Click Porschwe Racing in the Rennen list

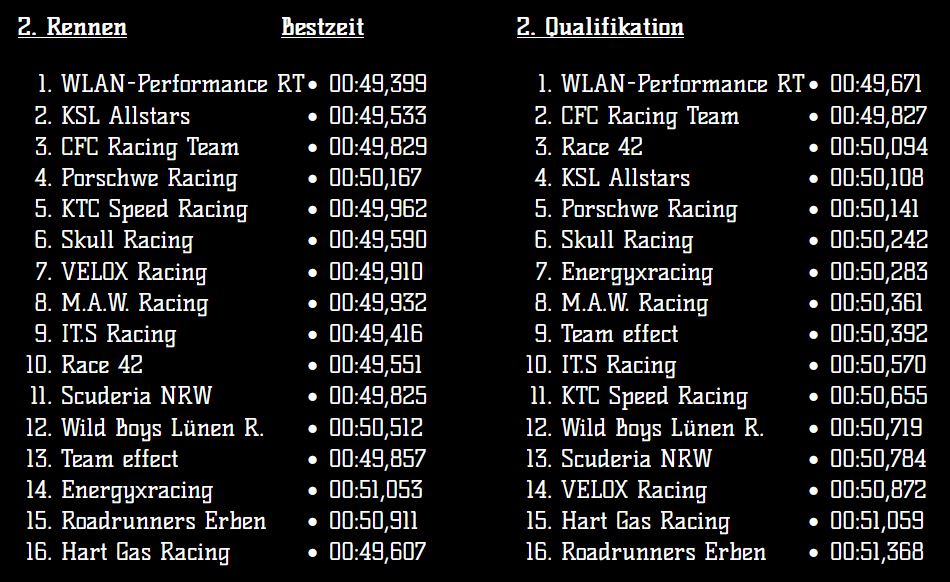tap(149, 179)
